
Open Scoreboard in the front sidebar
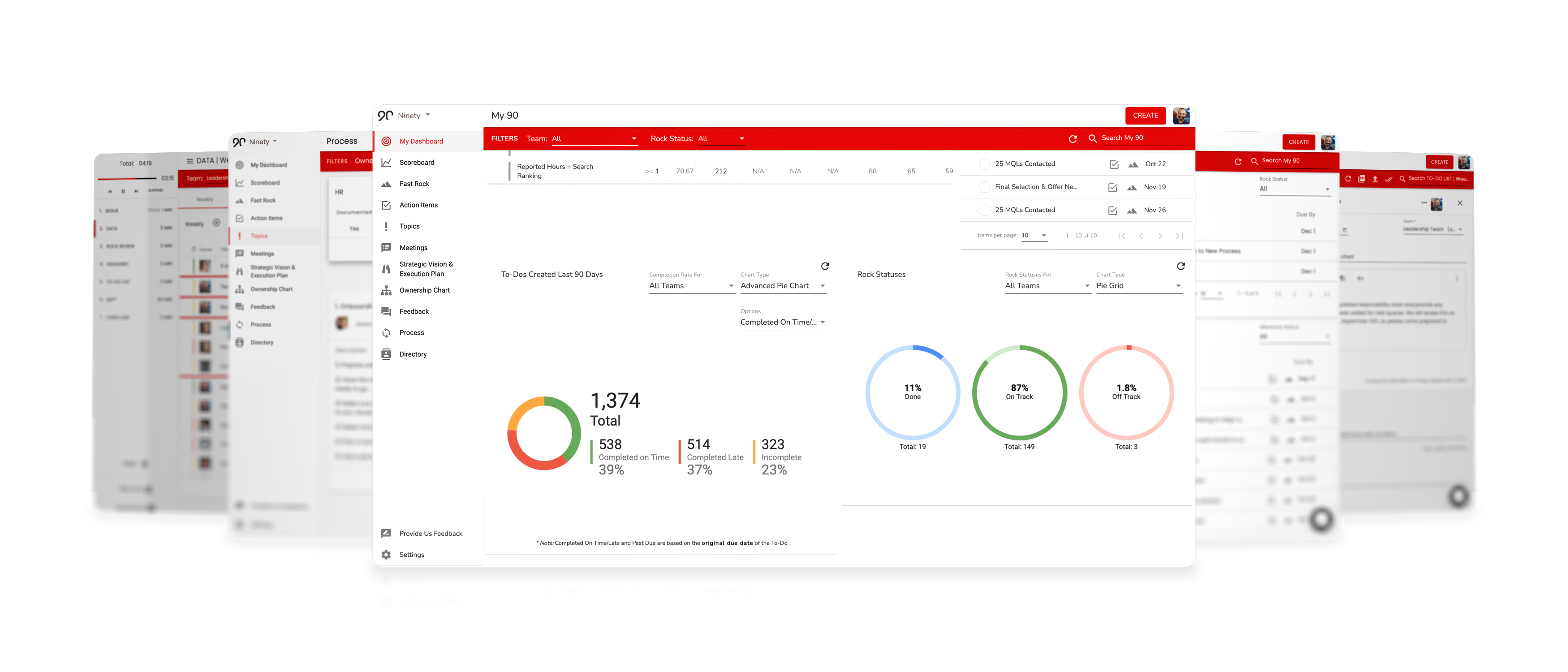416,163
